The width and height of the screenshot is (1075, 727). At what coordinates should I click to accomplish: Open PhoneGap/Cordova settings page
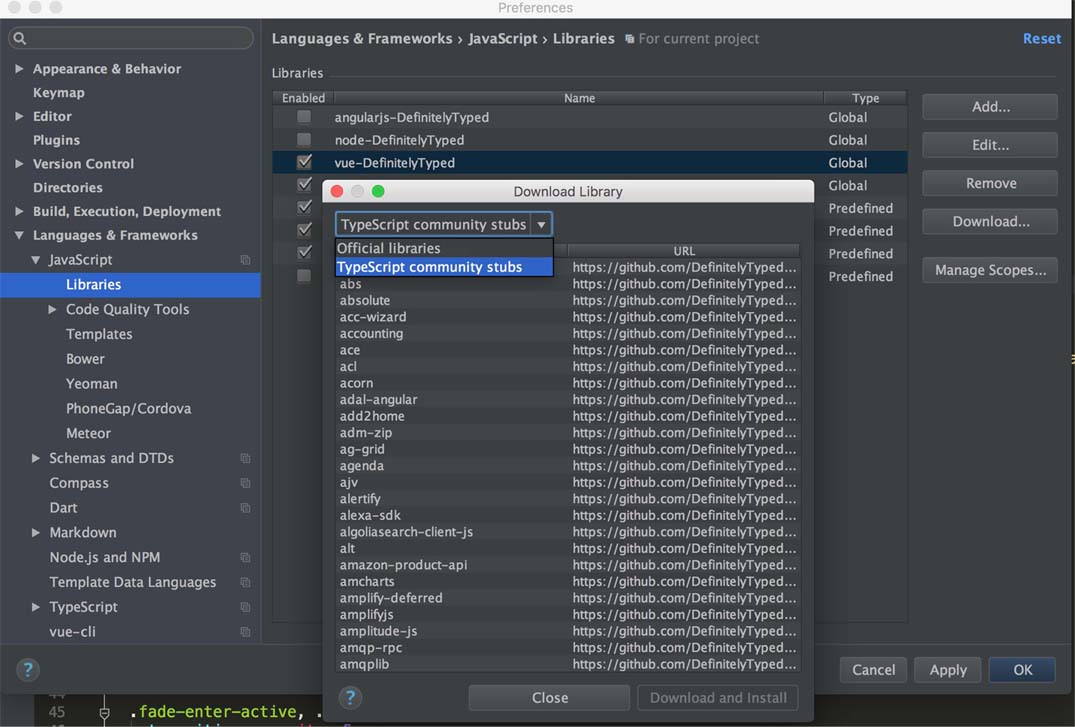[x=128, y=408]
